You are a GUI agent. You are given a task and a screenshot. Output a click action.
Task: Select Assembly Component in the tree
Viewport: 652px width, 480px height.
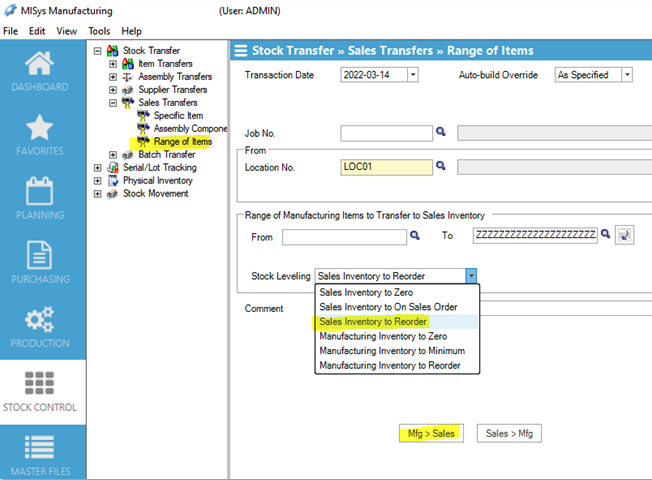click(190, 129)
